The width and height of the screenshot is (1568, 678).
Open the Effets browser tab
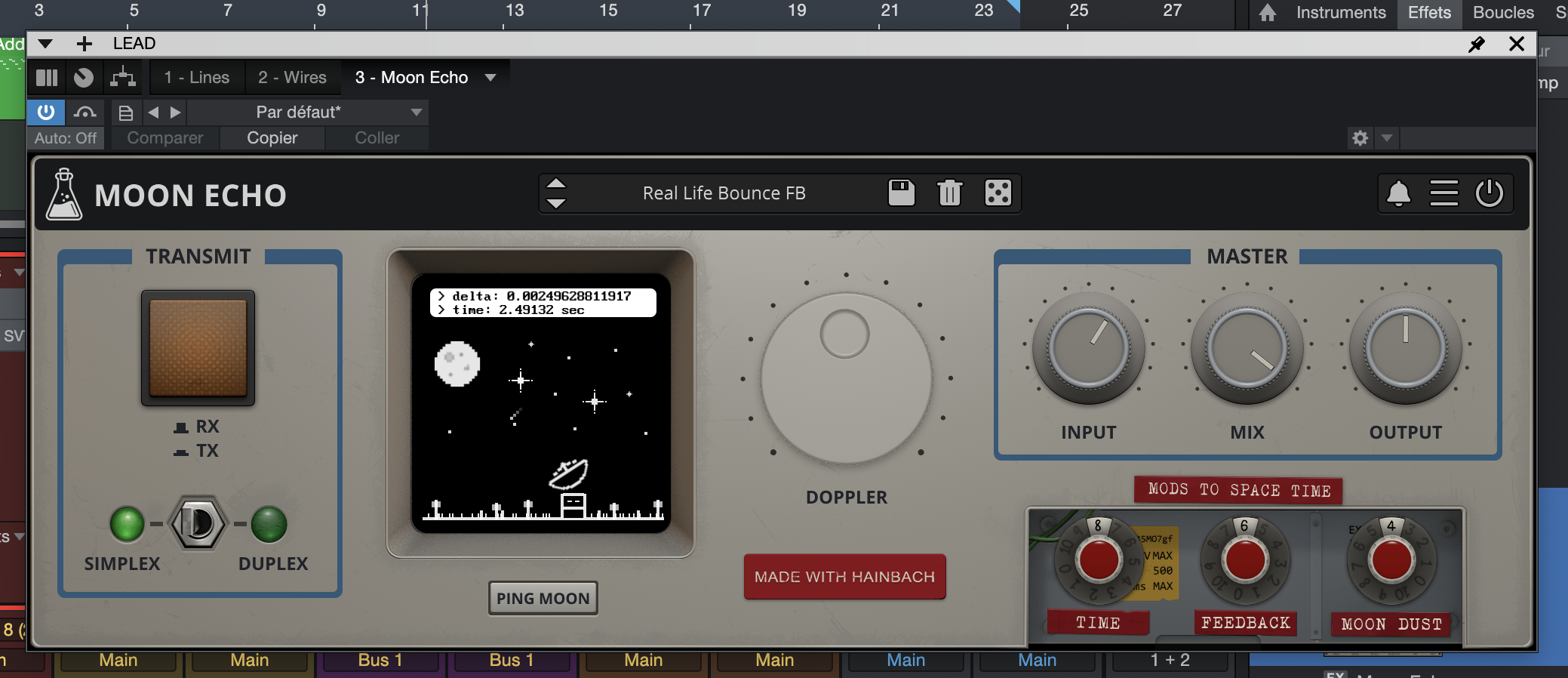(x=1429, y=13)
